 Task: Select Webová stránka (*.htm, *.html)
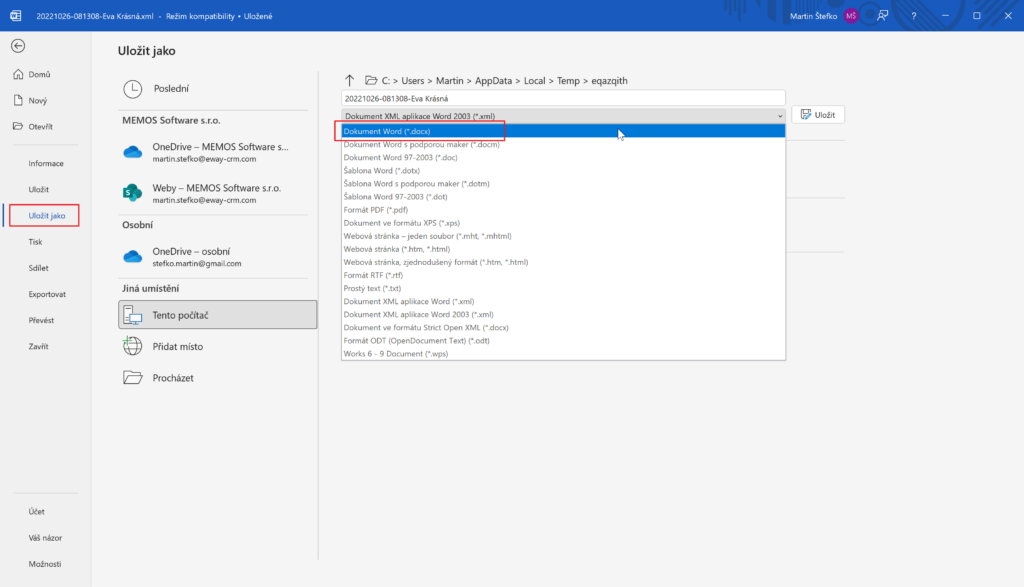point(563,249)
